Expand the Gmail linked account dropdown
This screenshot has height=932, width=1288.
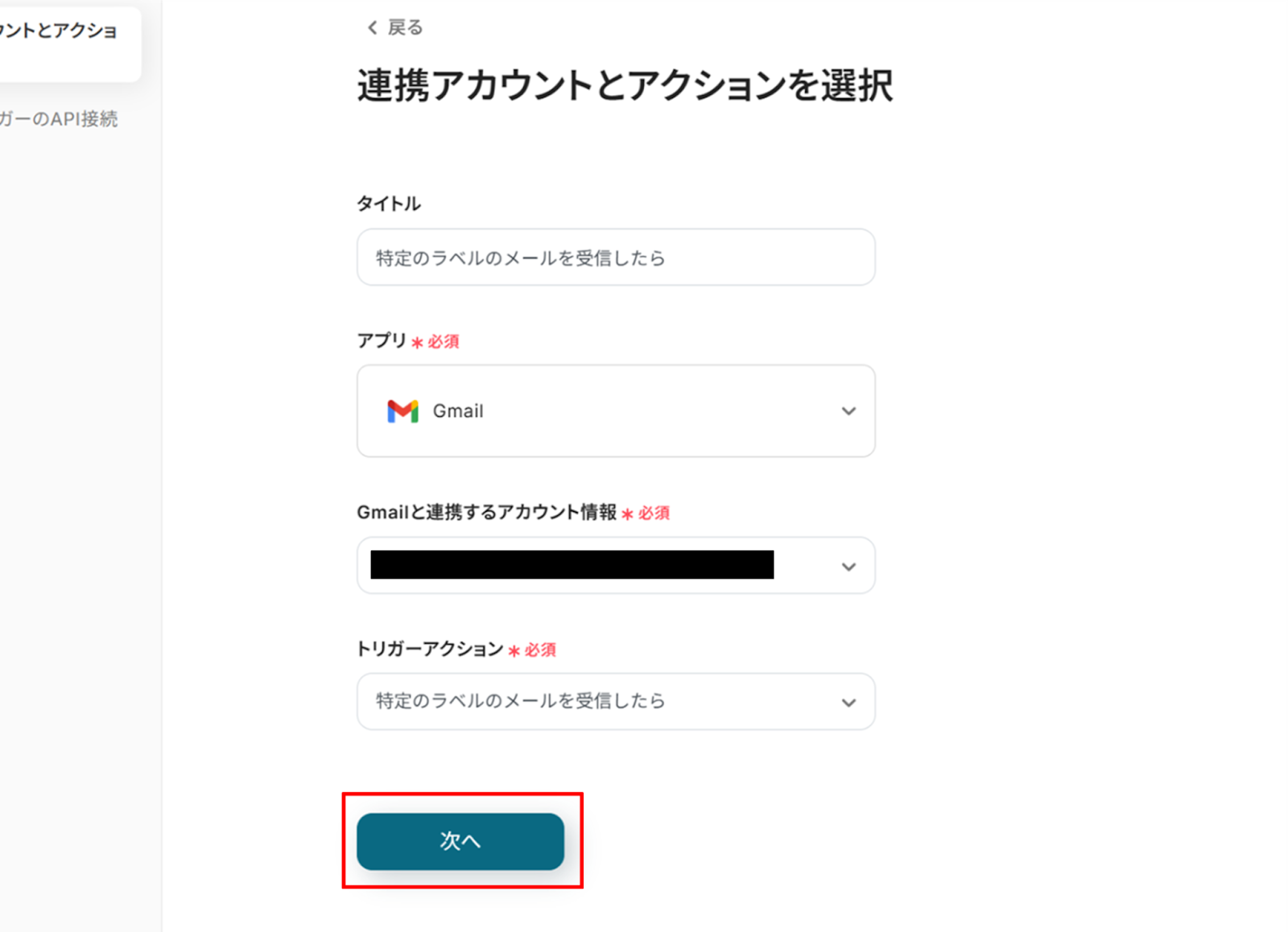(615, 566)
